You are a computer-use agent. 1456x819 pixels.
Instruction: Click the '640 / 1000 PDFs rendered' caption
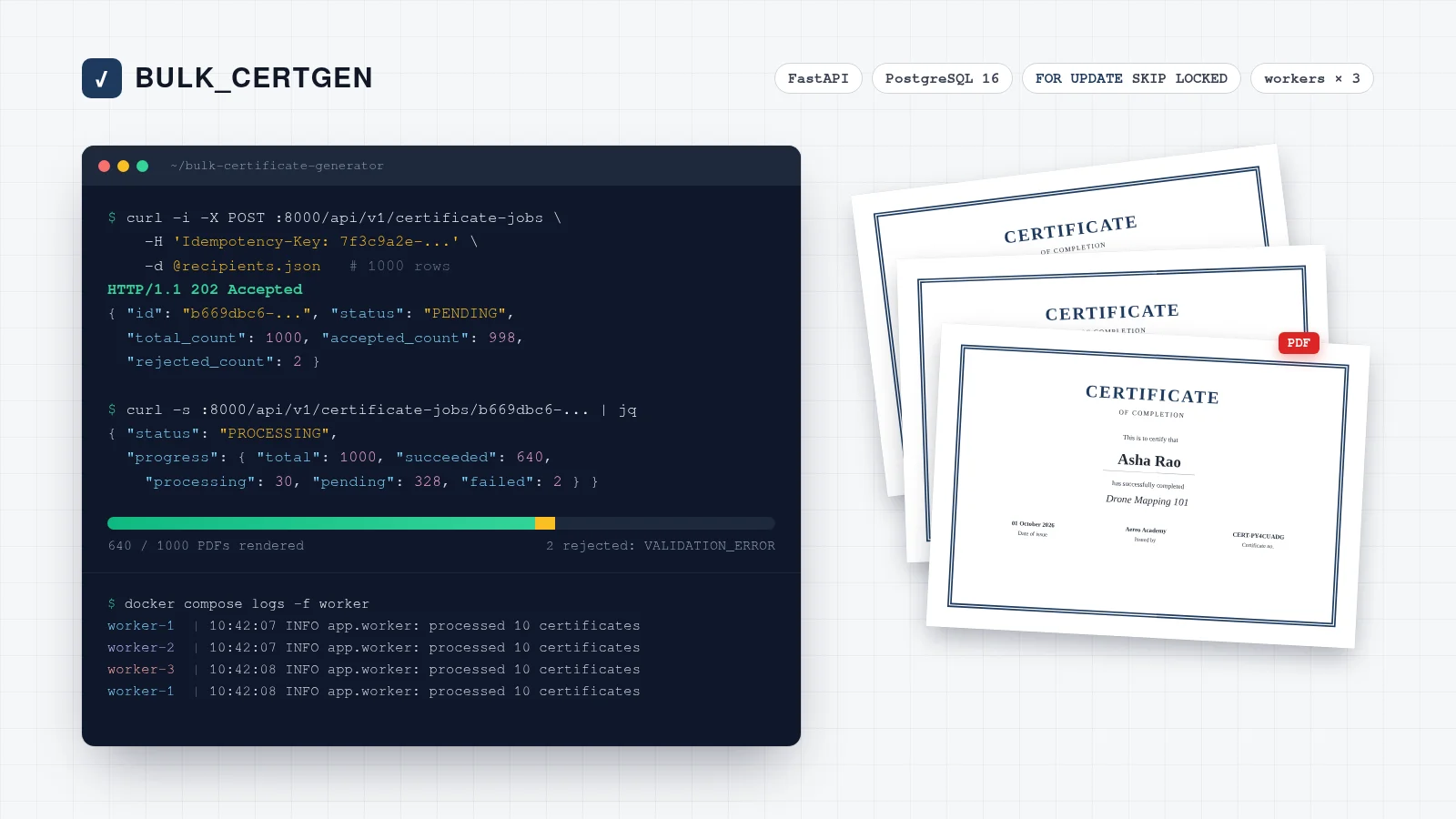pyautogui.click(x=206, y=546)
